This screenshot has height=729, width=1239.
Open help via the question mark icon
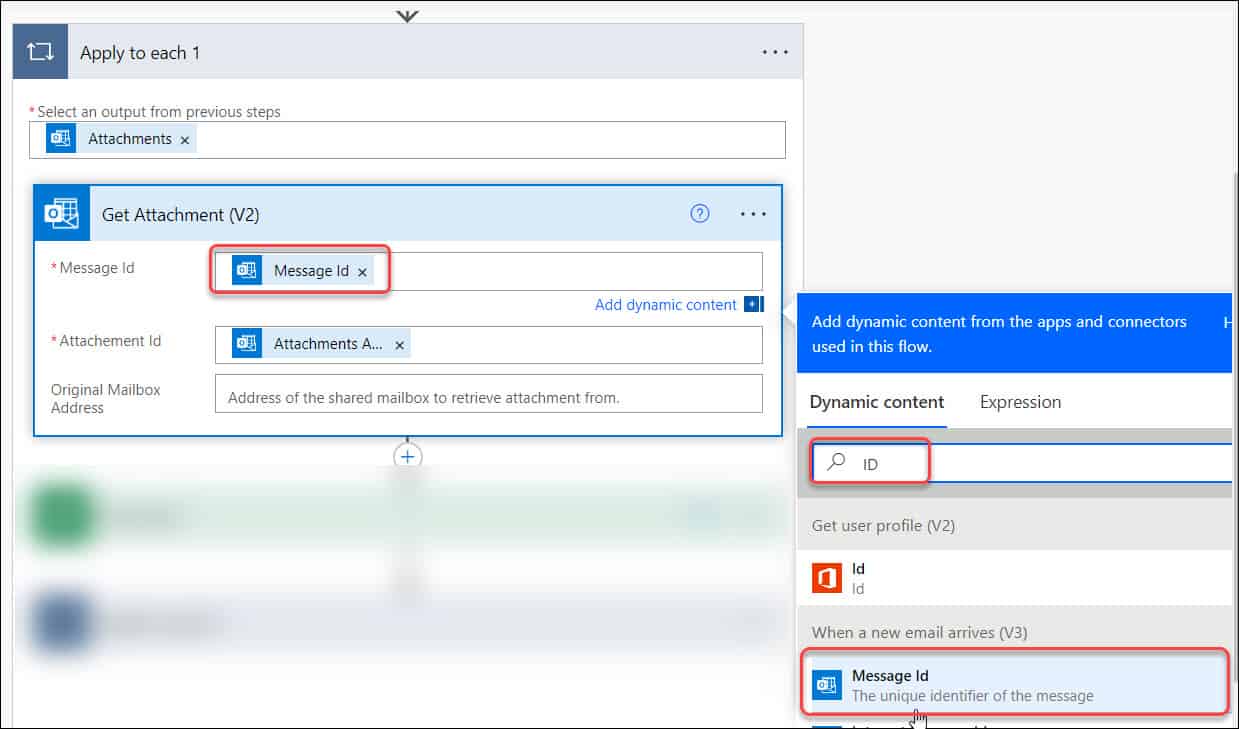[699, 213]
